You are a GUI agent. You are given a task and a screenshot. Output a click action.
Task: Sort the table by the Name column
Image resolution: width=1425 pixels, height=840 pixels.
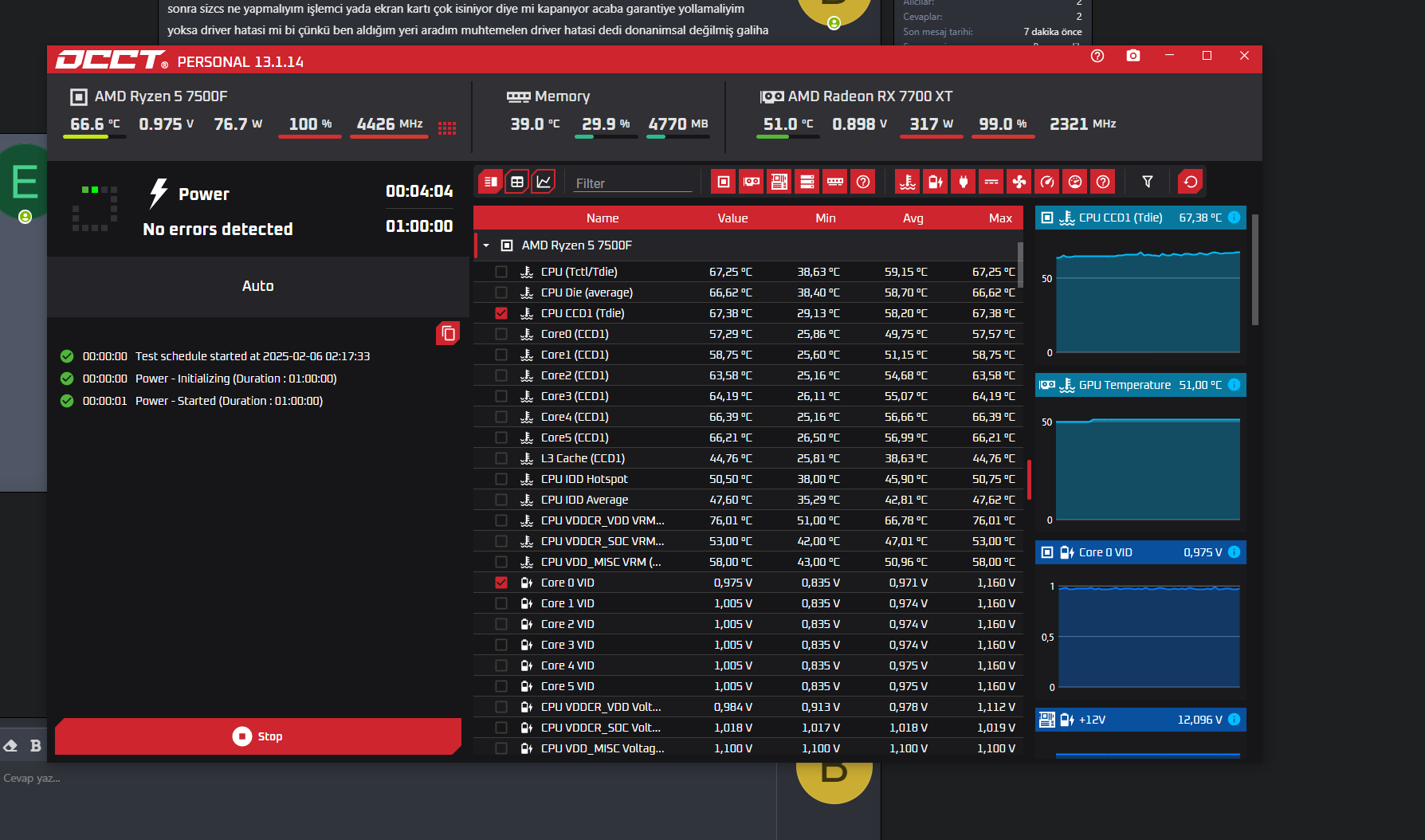coord(603,218)
